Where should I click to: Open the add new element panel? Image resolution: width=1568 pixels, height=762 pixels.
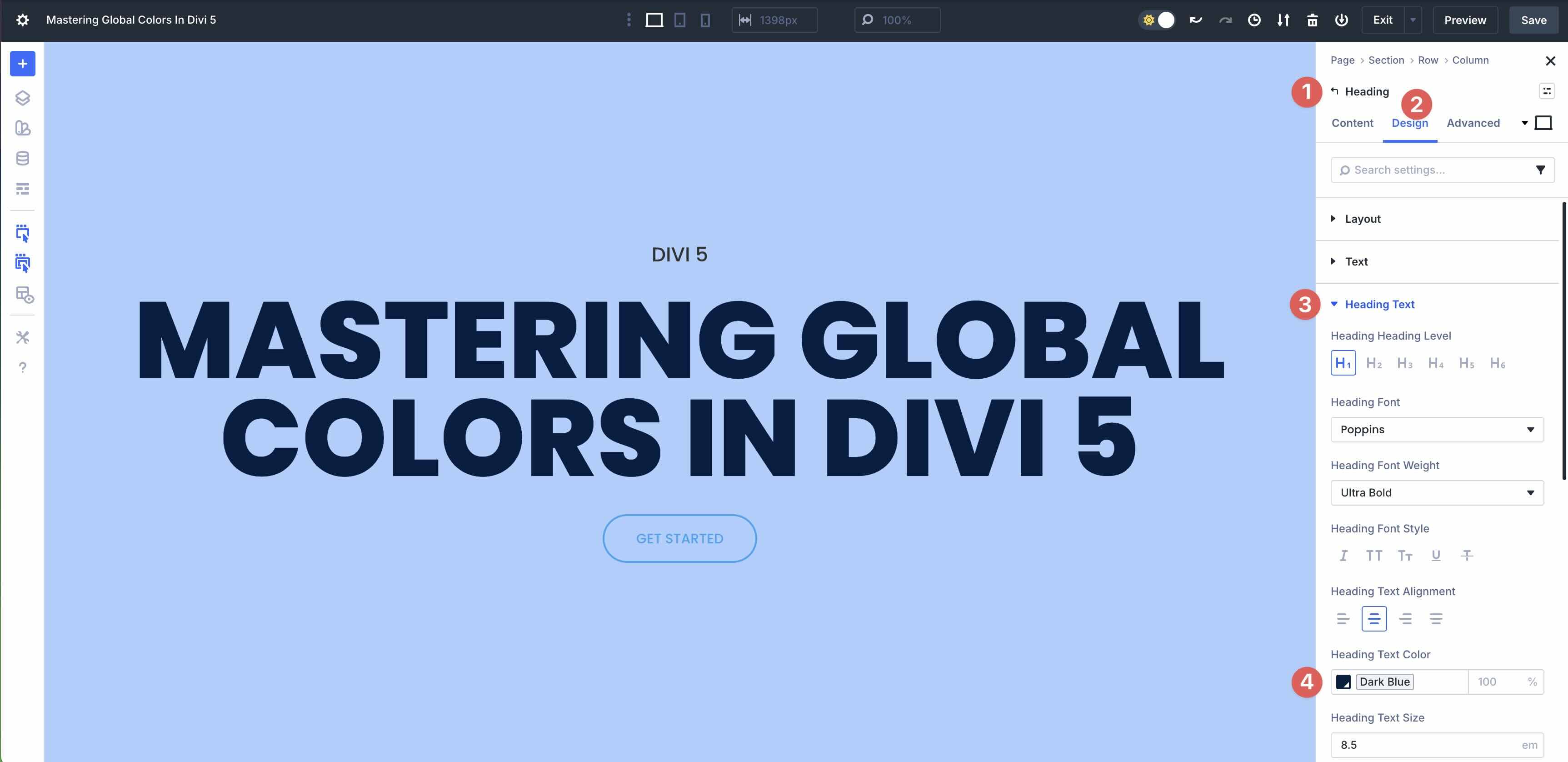(x=23, y=63)
